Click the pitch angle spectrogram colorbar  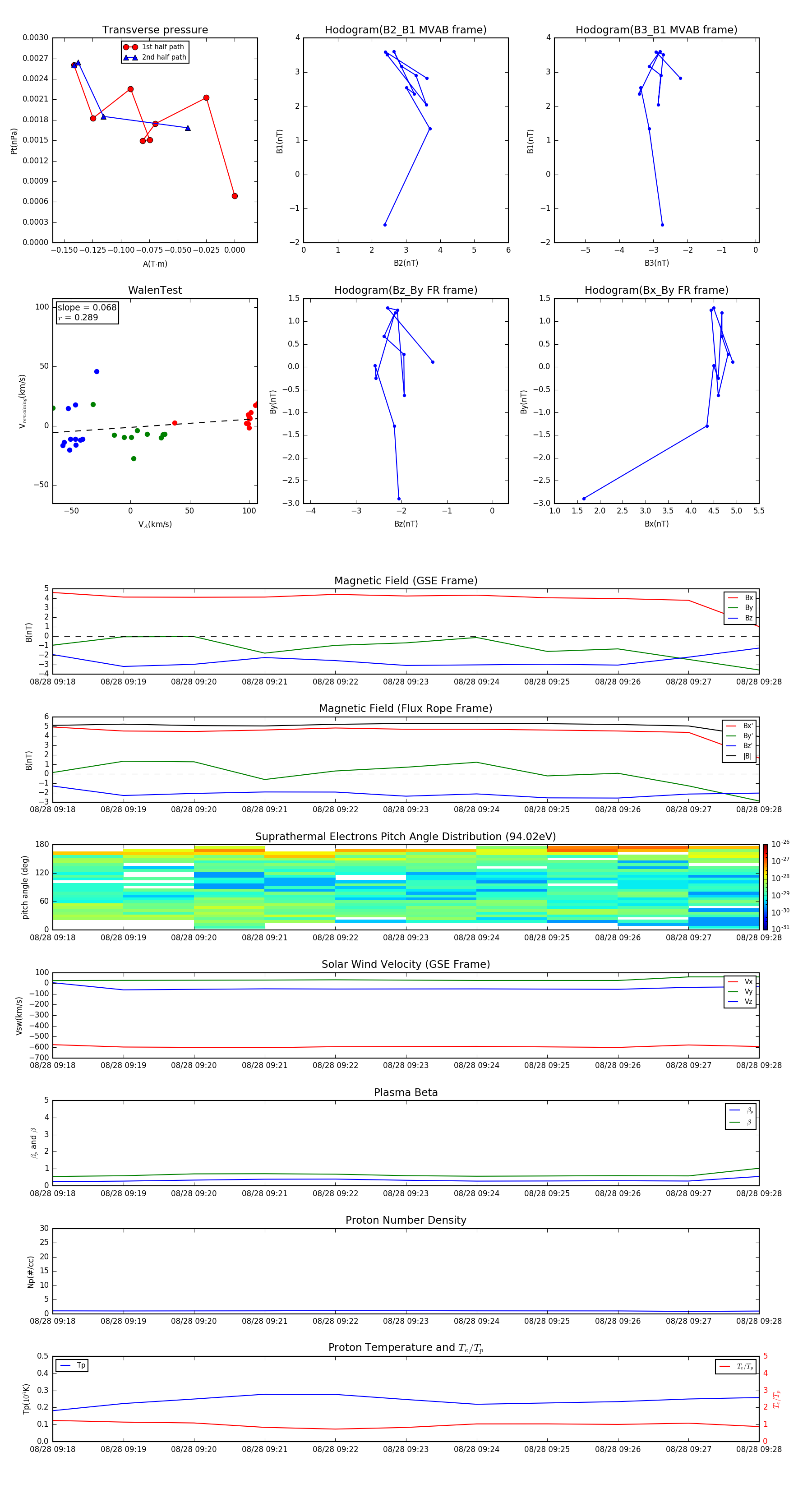765,887
